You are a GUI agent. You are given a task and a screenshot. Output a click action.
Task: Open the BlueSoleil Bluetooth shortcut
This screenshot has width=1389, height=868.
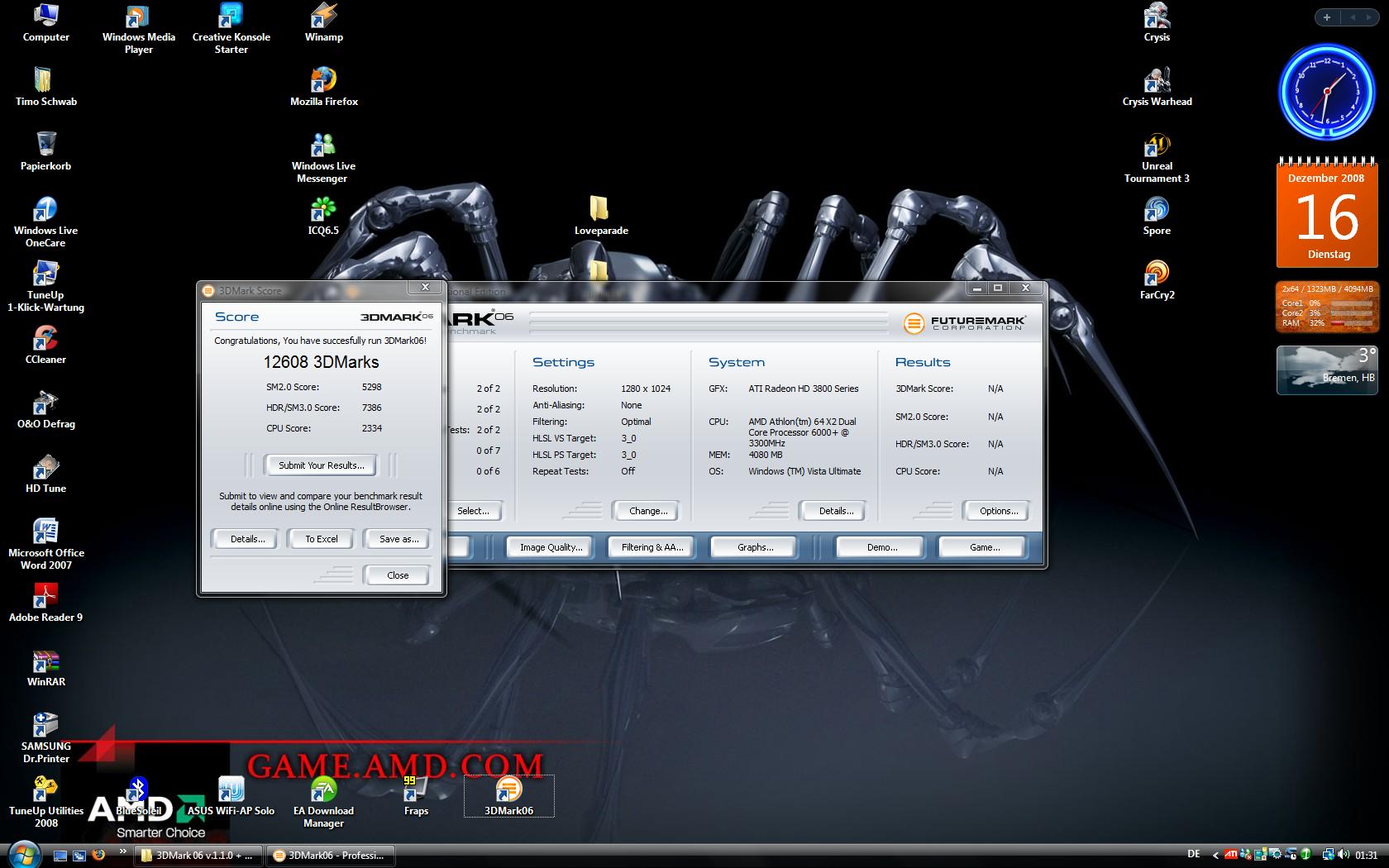[x=138, y=796]
